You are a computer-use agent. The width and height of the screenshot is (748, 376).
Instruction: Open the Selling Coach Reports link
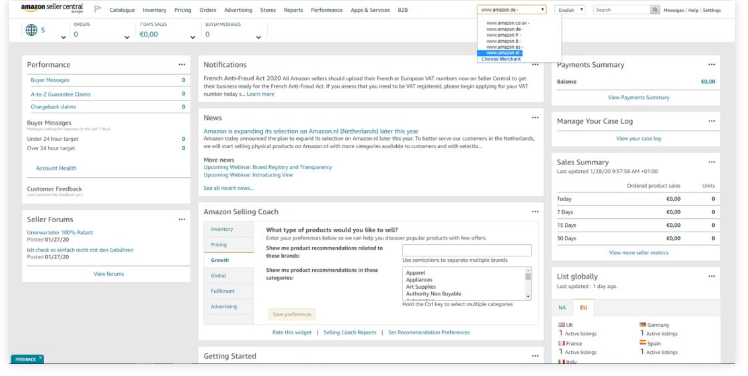pyautogui.click(x=350, y=332)
